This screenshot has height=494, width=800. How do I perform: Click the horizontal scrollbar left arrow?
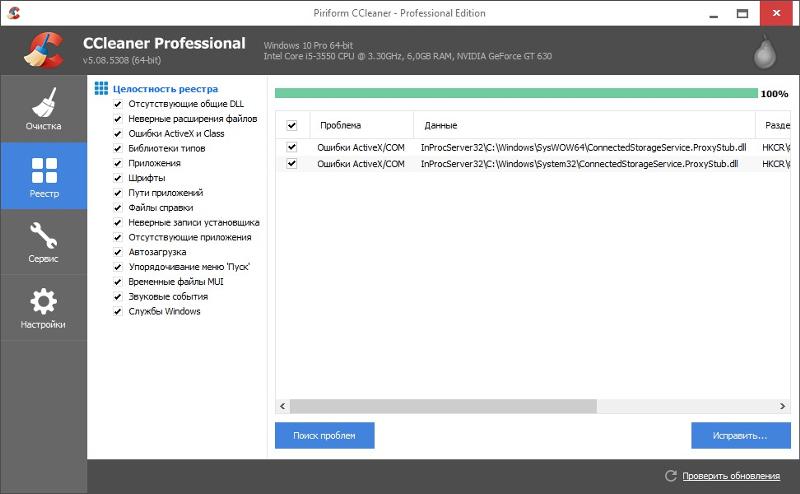(x=283, y=406)
